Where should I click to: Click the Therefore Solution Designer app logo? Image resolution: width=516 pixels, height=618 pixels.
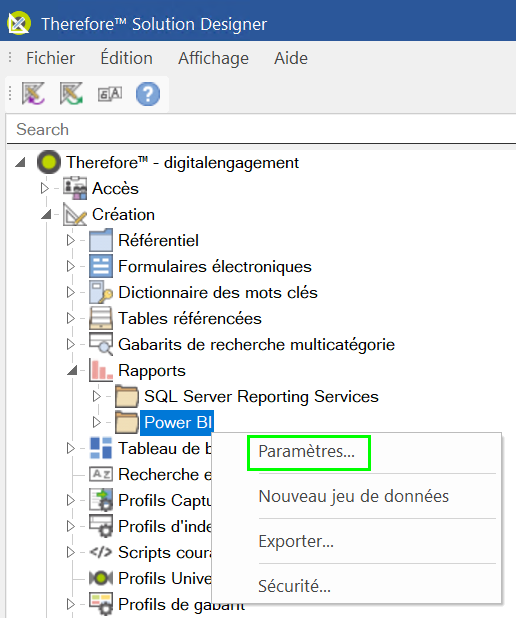pos(19,23)
